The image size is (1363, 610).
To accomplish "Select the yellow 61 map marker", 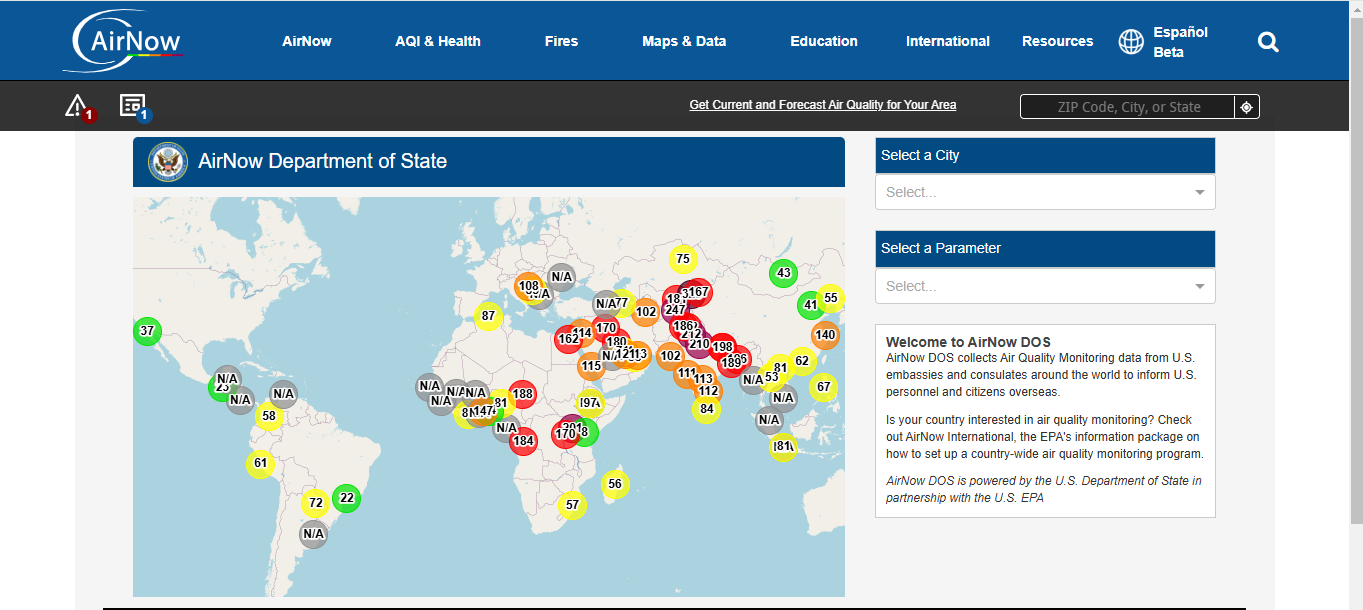I will (260, 463).
